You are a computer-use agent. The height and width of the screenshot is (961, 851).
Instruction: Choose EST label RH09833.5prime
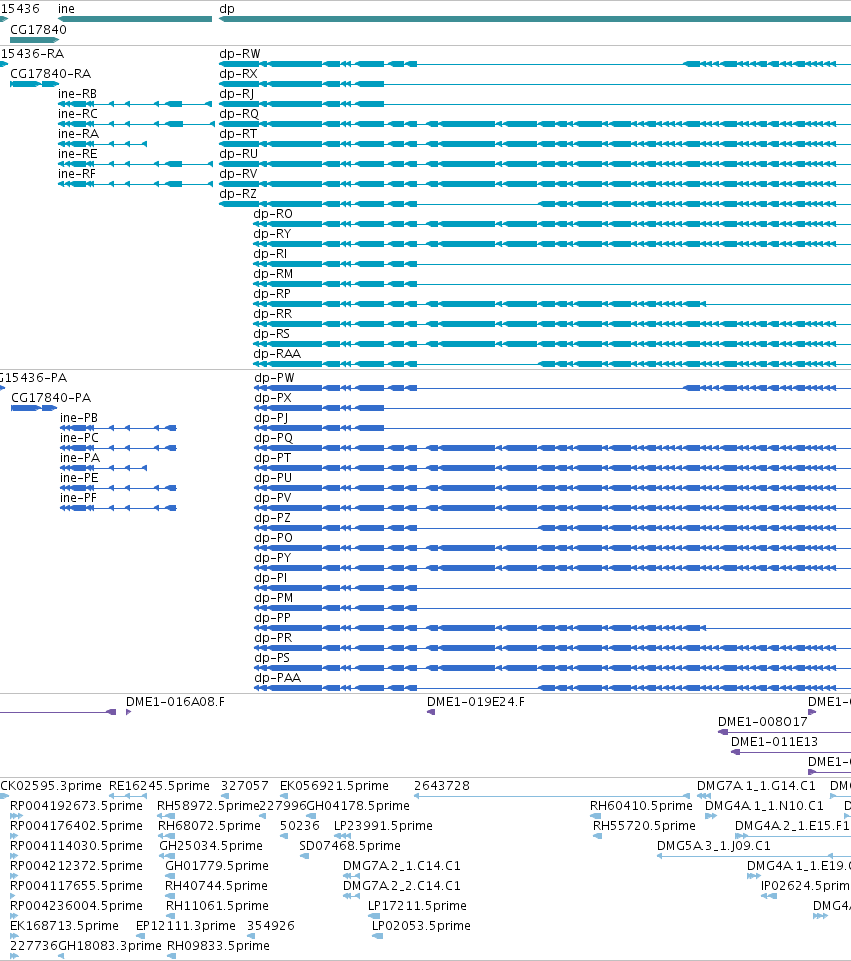(x=219, y=946)
